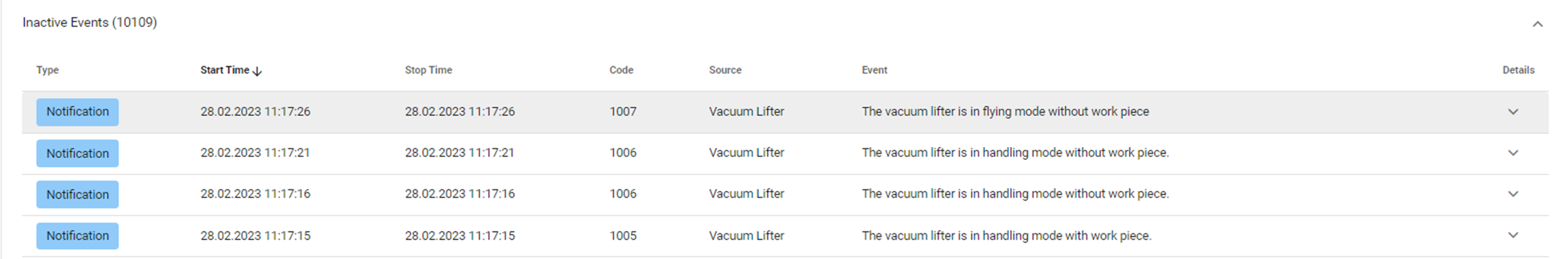
Task: Collapse the Inactive Events panel
Action: pos(1537,24)
